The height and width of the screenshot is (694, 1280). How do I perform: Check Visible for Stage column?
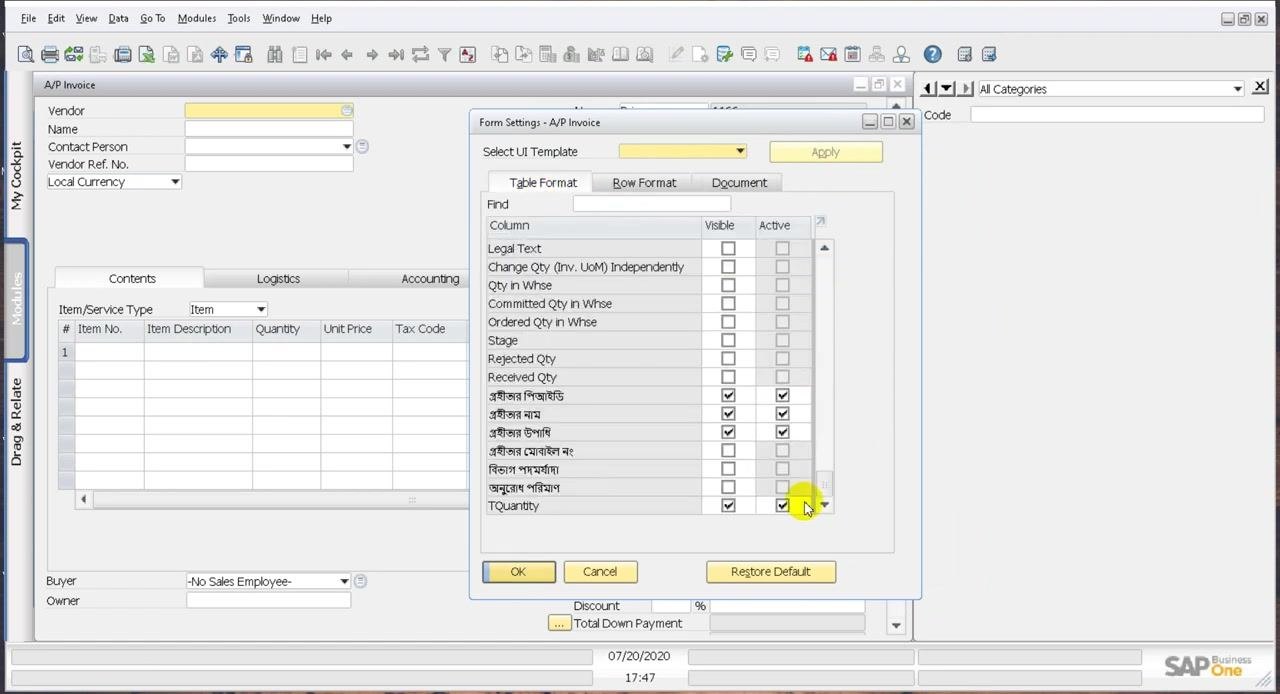(x=728, y=340)
